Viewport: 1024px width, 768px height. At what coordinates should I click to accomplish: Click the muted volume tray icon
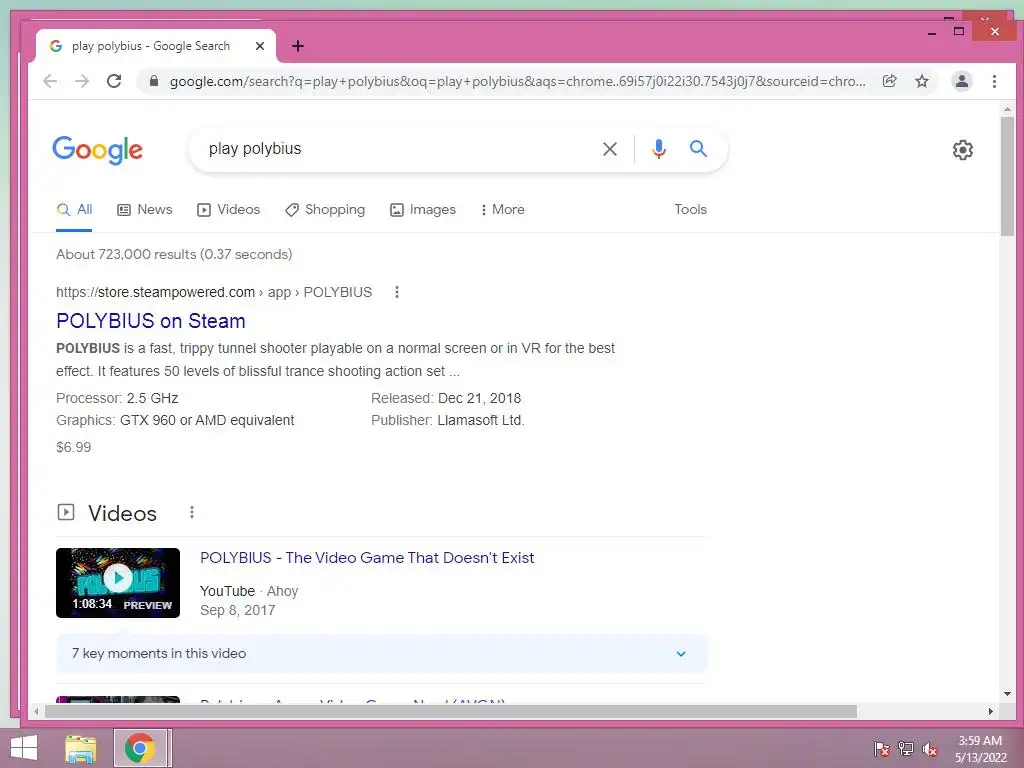[x=930, y=748]
